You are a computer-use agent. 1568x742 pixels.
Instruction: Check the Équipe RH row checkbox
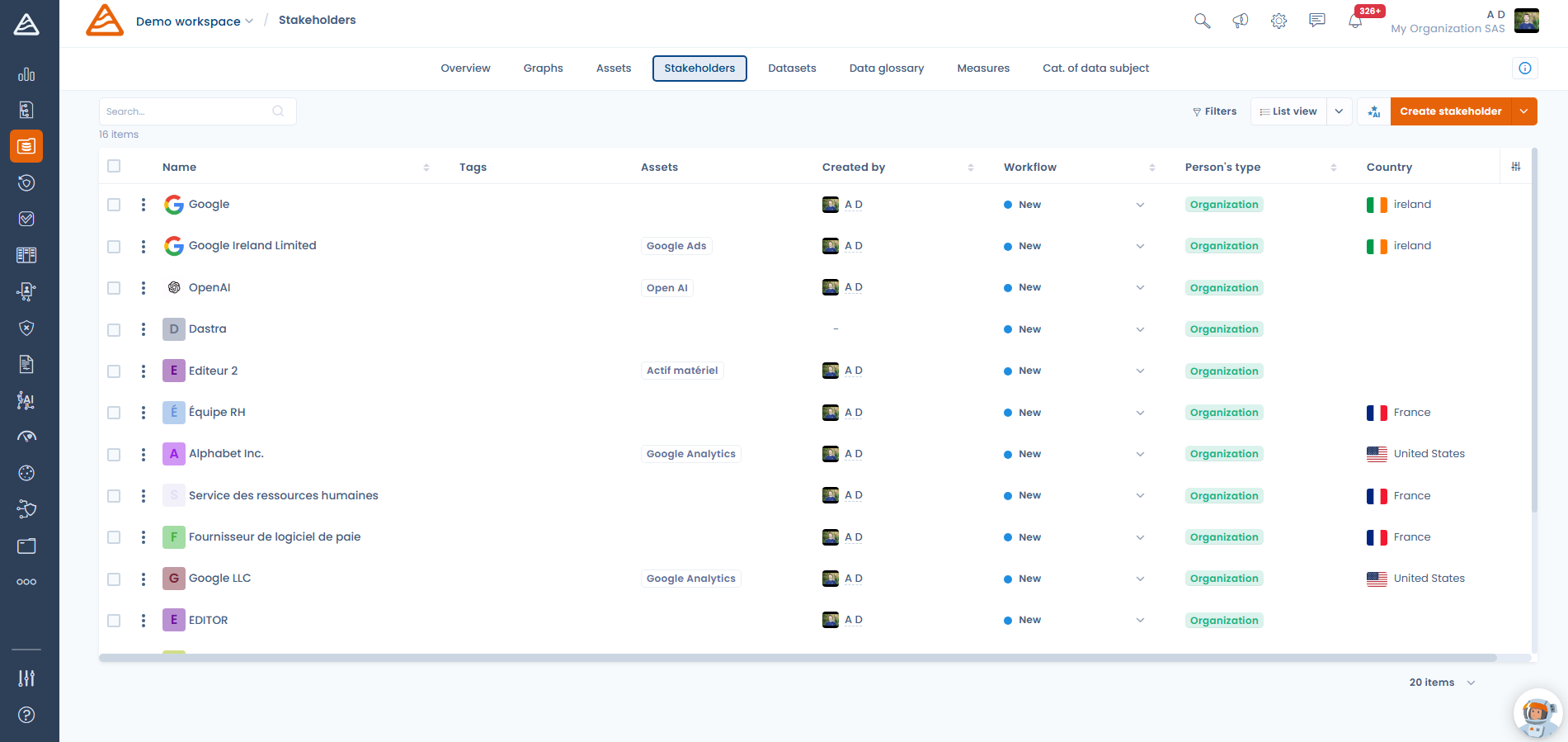114,413
